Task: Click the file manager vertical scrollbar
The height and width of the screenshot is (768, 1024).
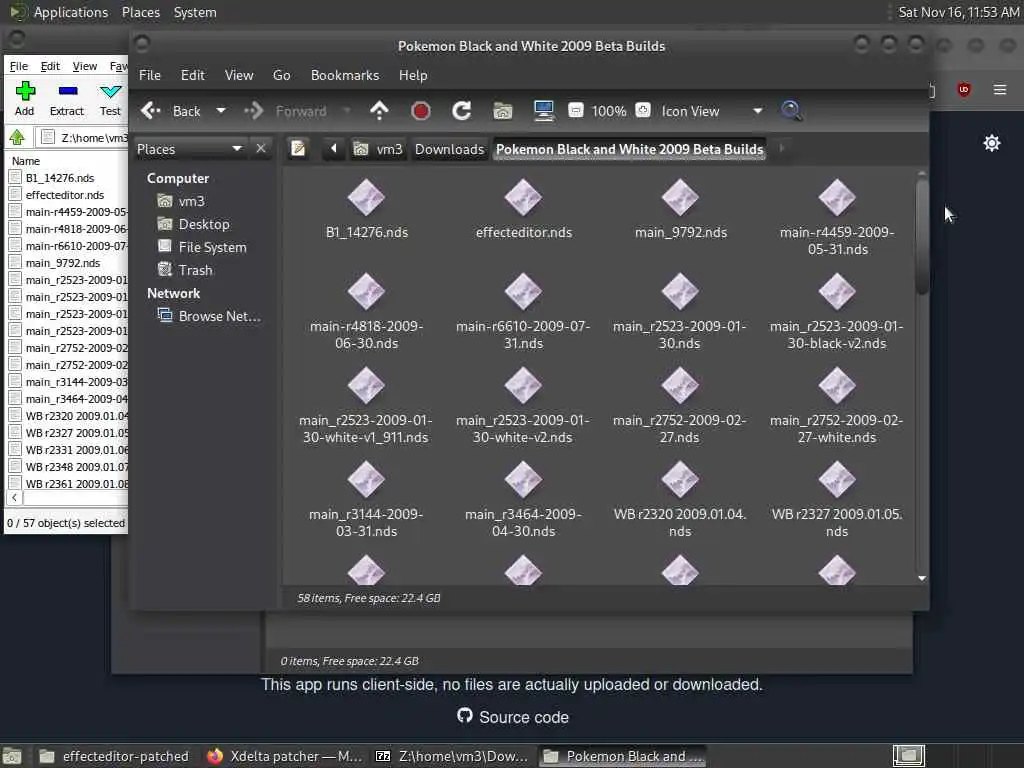Action: [922, 236]
